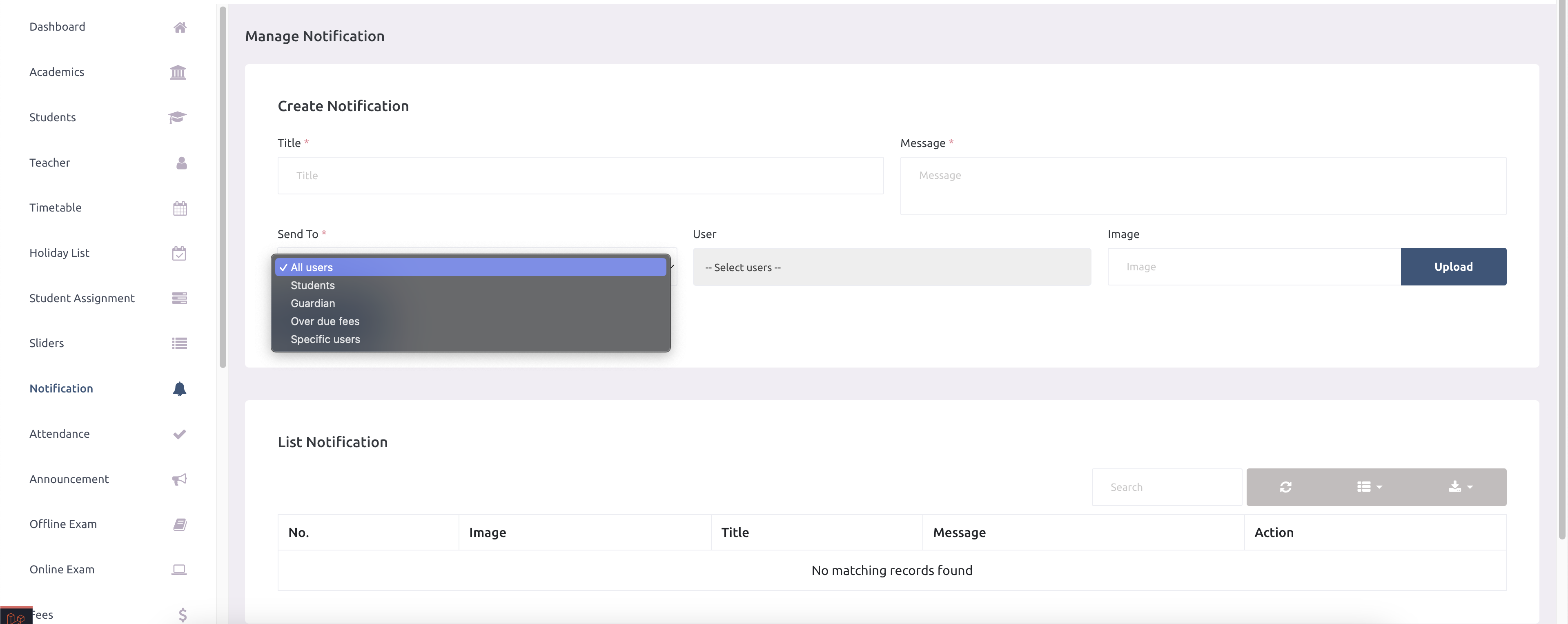Click the Offline Exam book icon
Image resolution: width=1568 pixels, height=624 pixels.
pyautogui.click(x=179, y=524)
